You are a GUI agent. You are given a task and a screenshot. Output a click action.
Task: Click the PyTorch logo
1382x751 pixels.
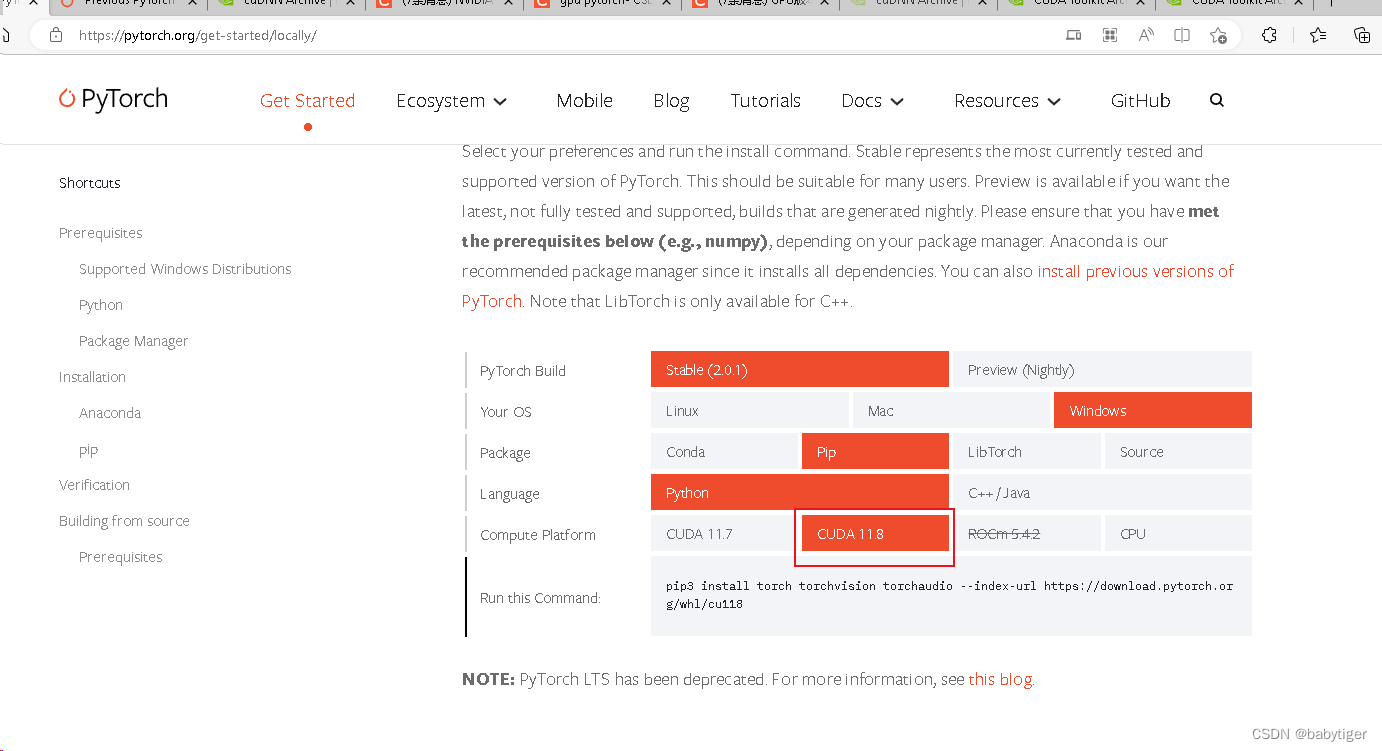(x=113, y=99)
